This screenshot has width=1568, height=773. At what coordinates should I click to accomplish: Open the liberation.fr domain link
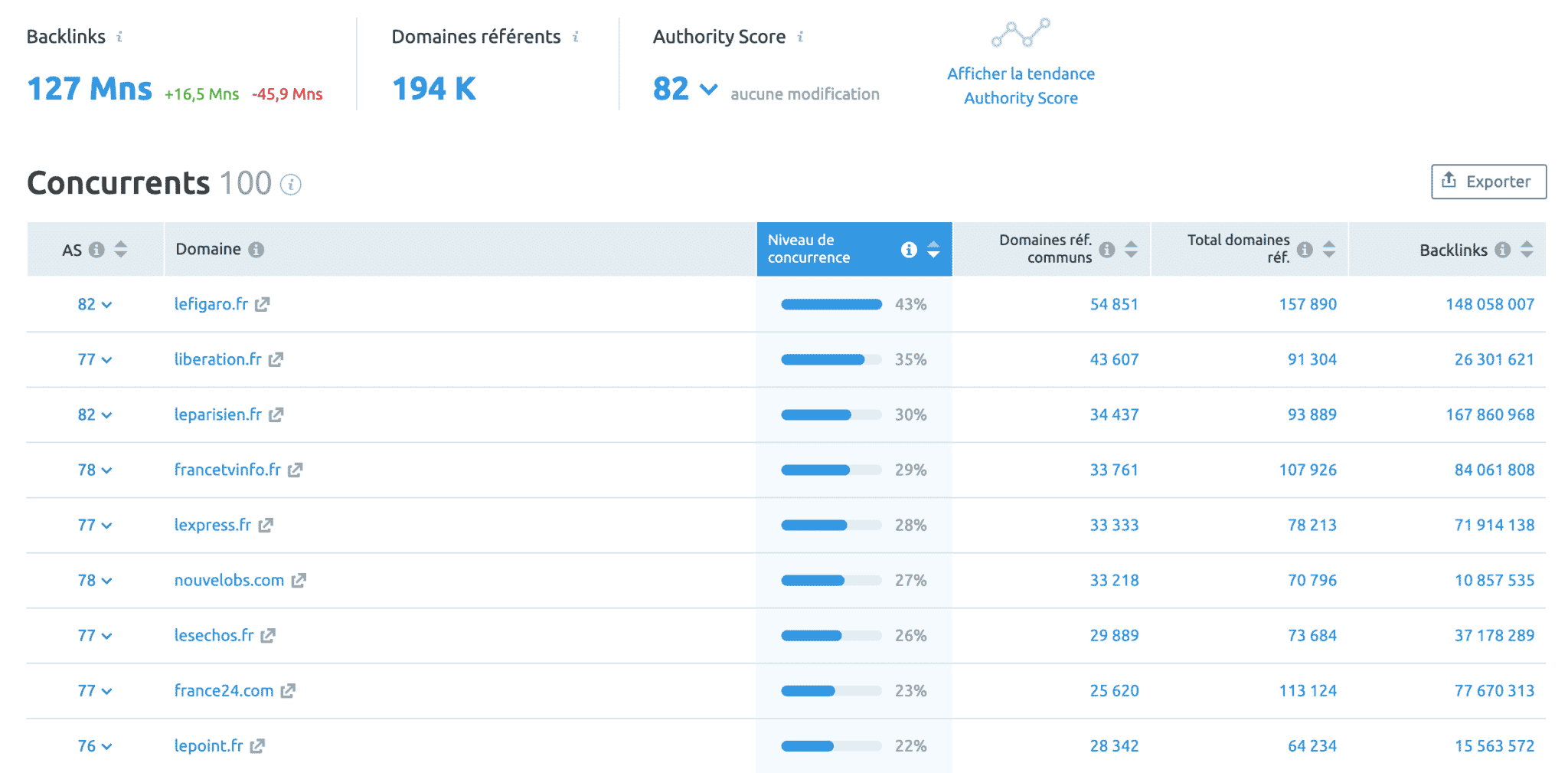218,359
